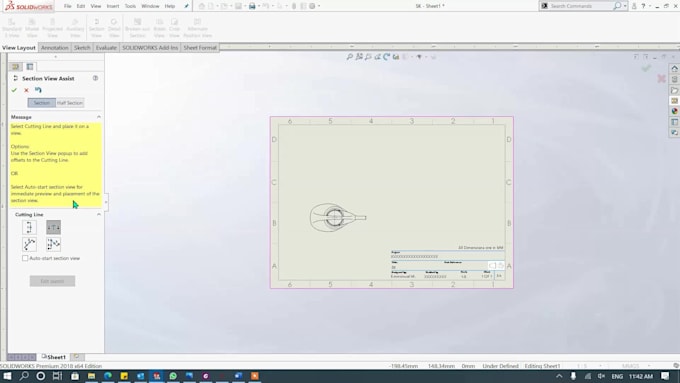Screen dimensions: 680x383
Task: Open Design Library in task pane
Action: tap(674, 79)
